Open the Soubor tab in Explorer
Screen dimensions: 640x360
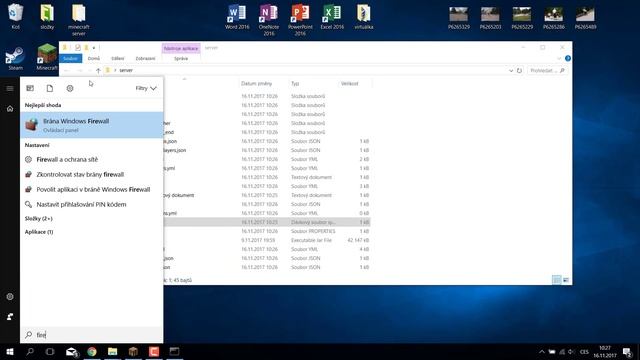(70, 58)
